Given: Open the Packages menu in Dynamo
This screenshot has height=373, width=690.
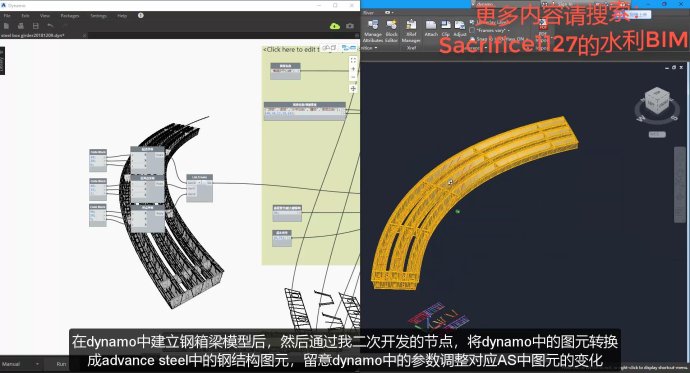Looking at the screenshot, I should [70, 15].
